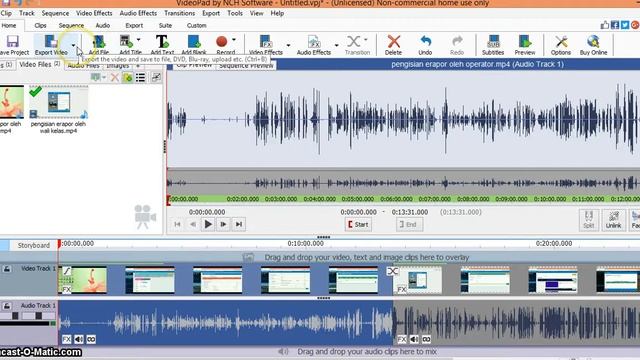Screen dimensions: 640x360
Task: Click the Facebook share icon
Action: click(615, 25)
